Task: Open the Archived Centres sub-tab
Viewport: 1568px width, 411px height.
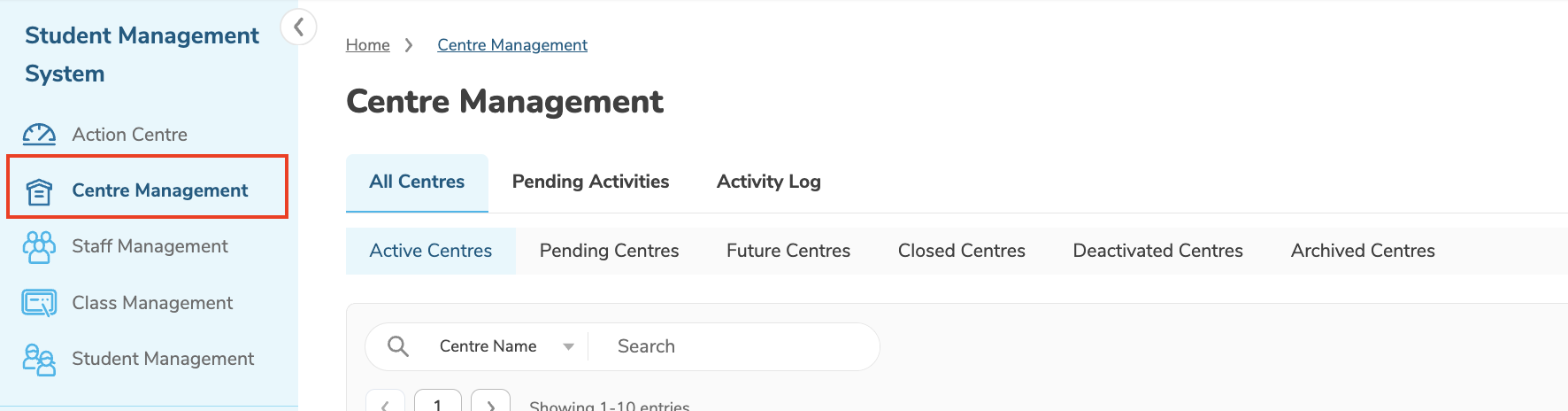Action: click(x=1362, y=251)
